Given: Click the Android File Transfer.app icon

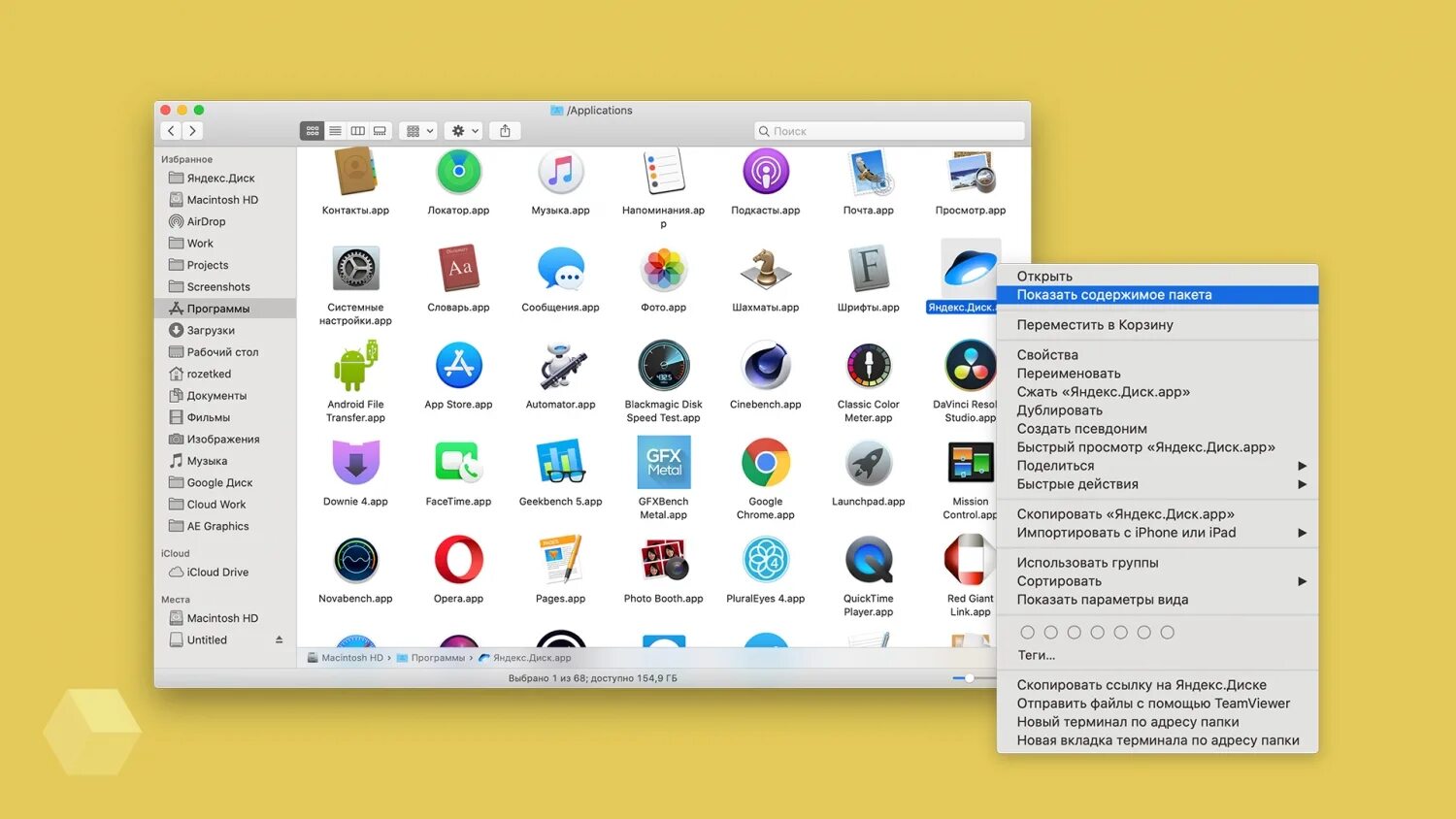Looking at the screenshot, I should coord(355,366).
